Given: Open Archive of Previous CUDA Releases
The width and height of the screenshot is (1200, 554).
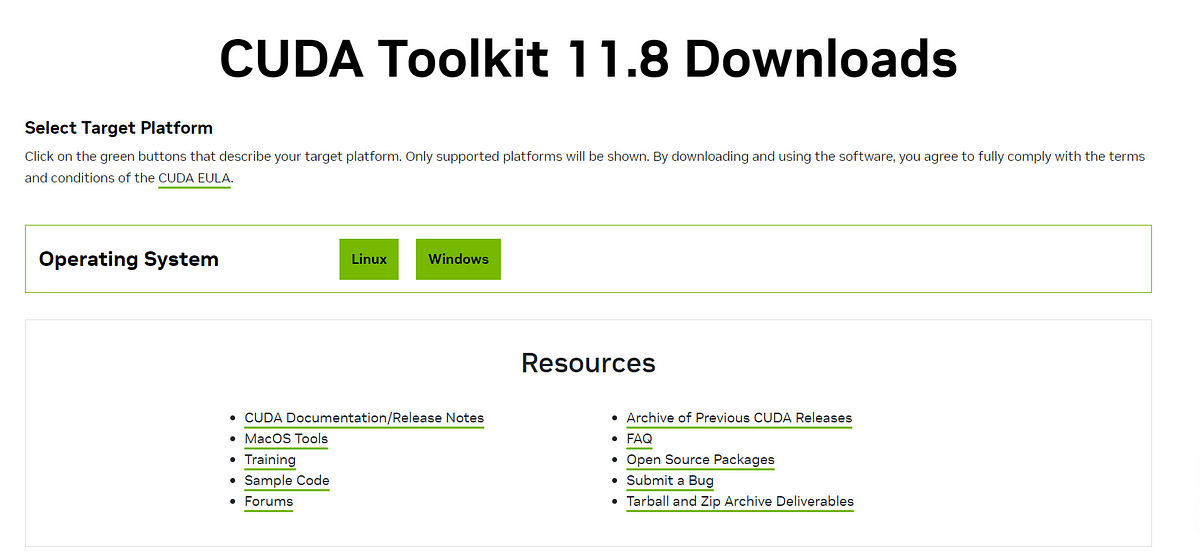Looking at the screenshot, I should 739,418.
